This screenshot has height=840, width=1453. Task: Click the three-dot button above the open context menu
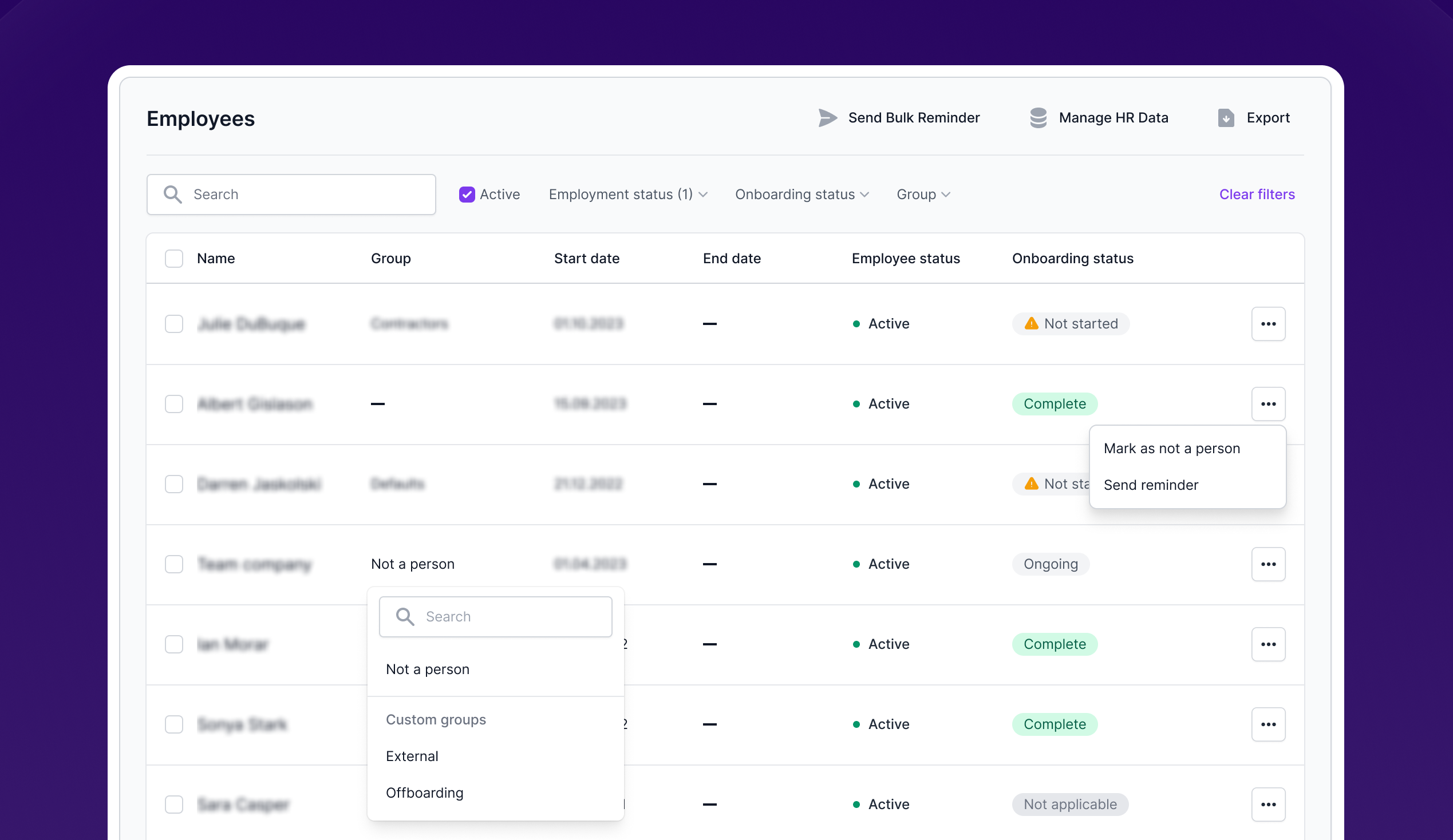tap(1268, 404)
